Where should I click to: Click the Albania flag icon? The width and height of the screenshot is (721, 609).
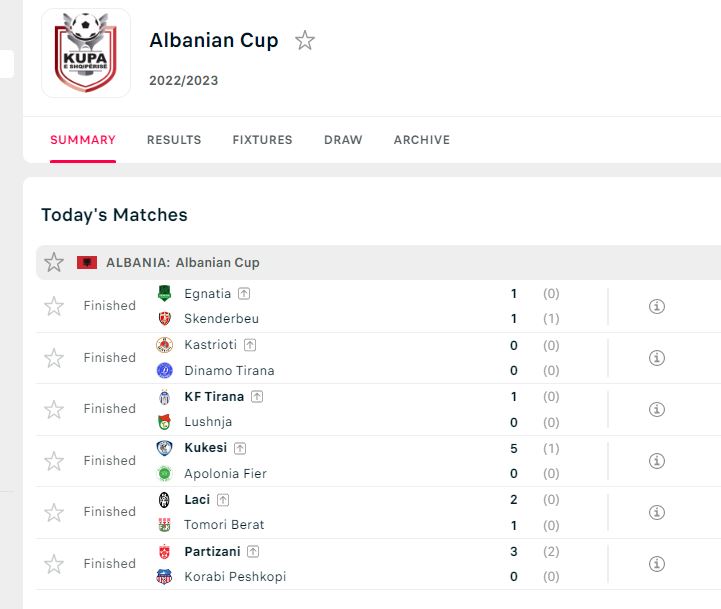(x=87, y=263)
